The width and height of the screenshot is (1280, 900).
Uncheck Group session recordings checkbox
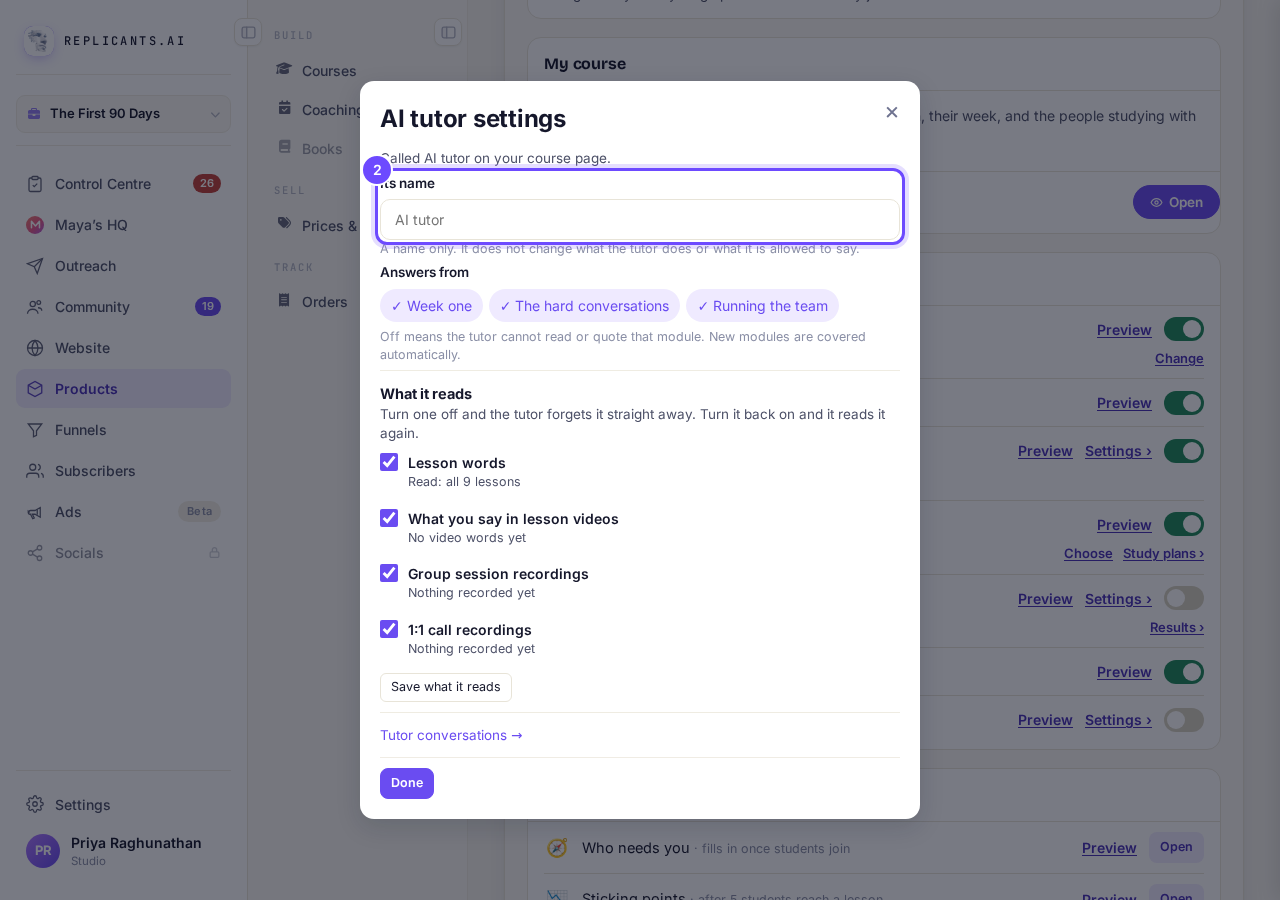tap(389, 573)
